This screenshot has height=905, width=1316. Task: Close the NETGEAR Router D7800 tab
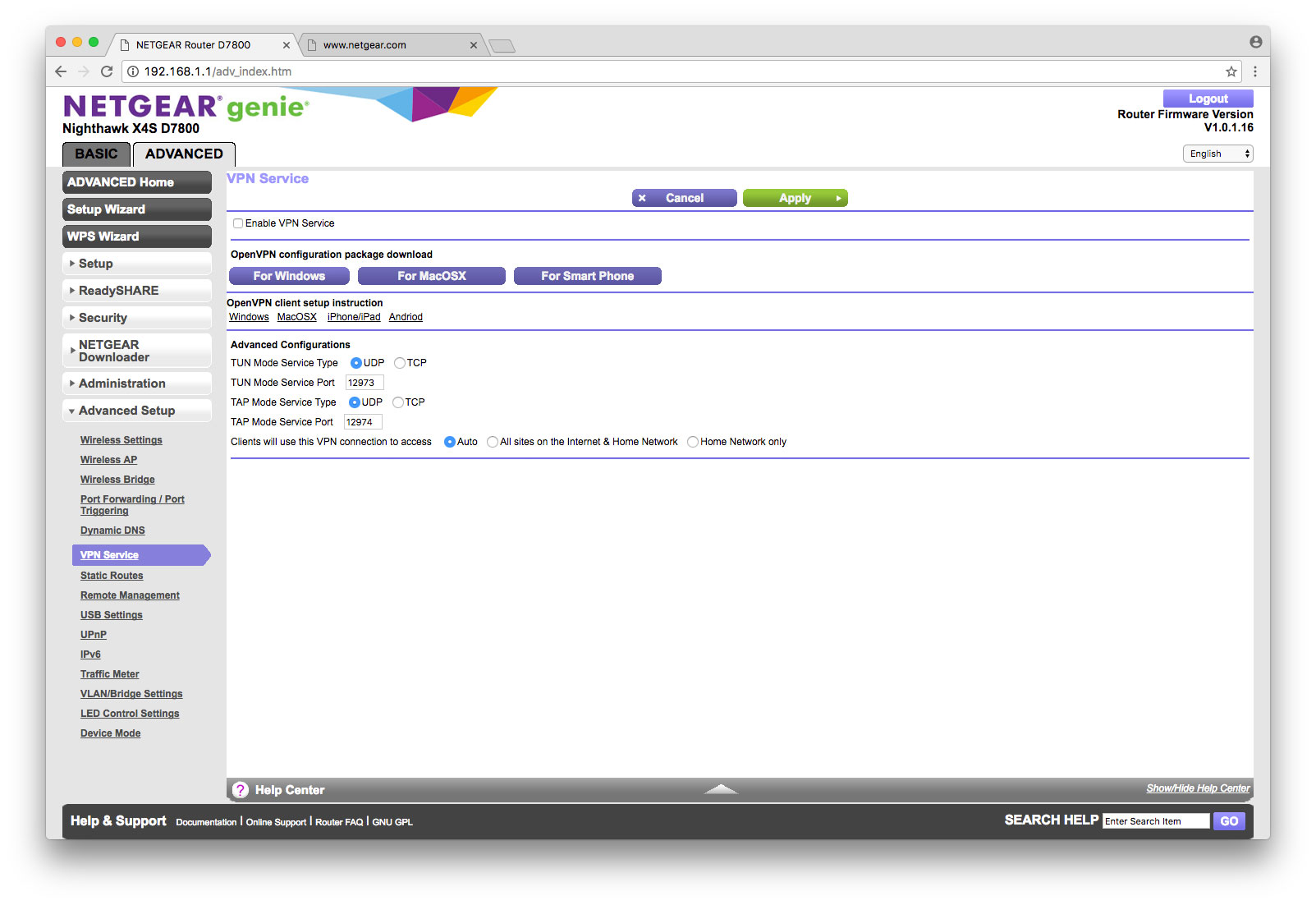(287, 45)
